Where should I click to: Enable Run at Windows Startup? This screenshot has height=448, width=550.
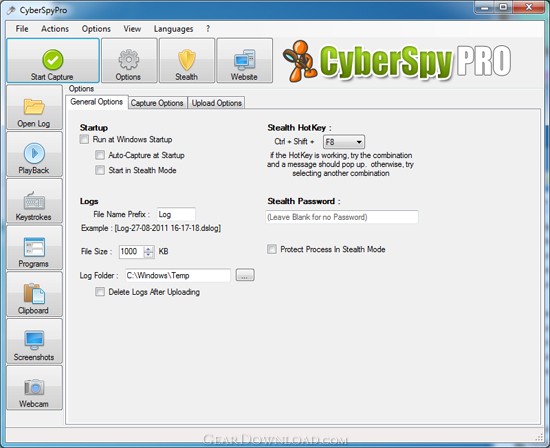(84, 139)
